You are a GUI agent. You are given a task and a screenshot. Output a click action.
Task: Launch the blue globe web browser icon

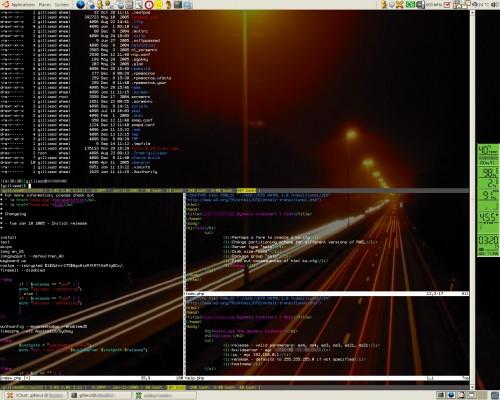(x=80, y=5)
